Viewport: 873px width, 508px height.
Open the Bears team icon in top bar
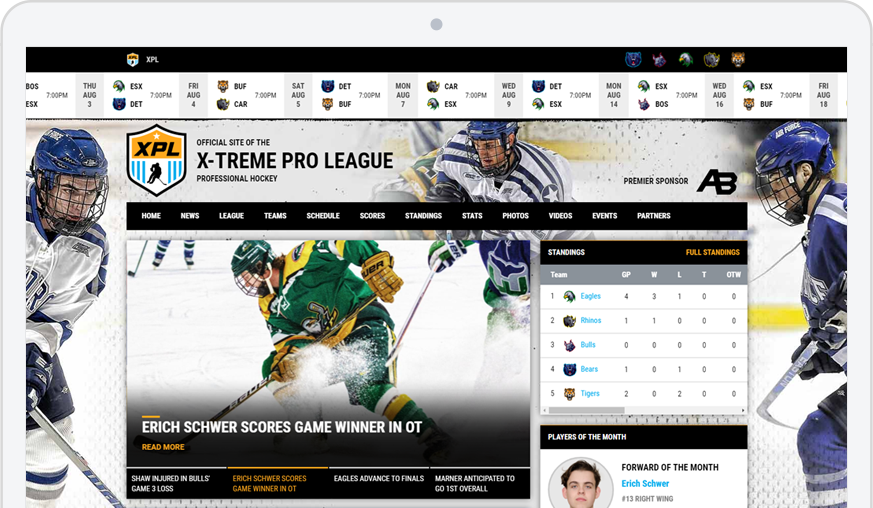(633, 60)
